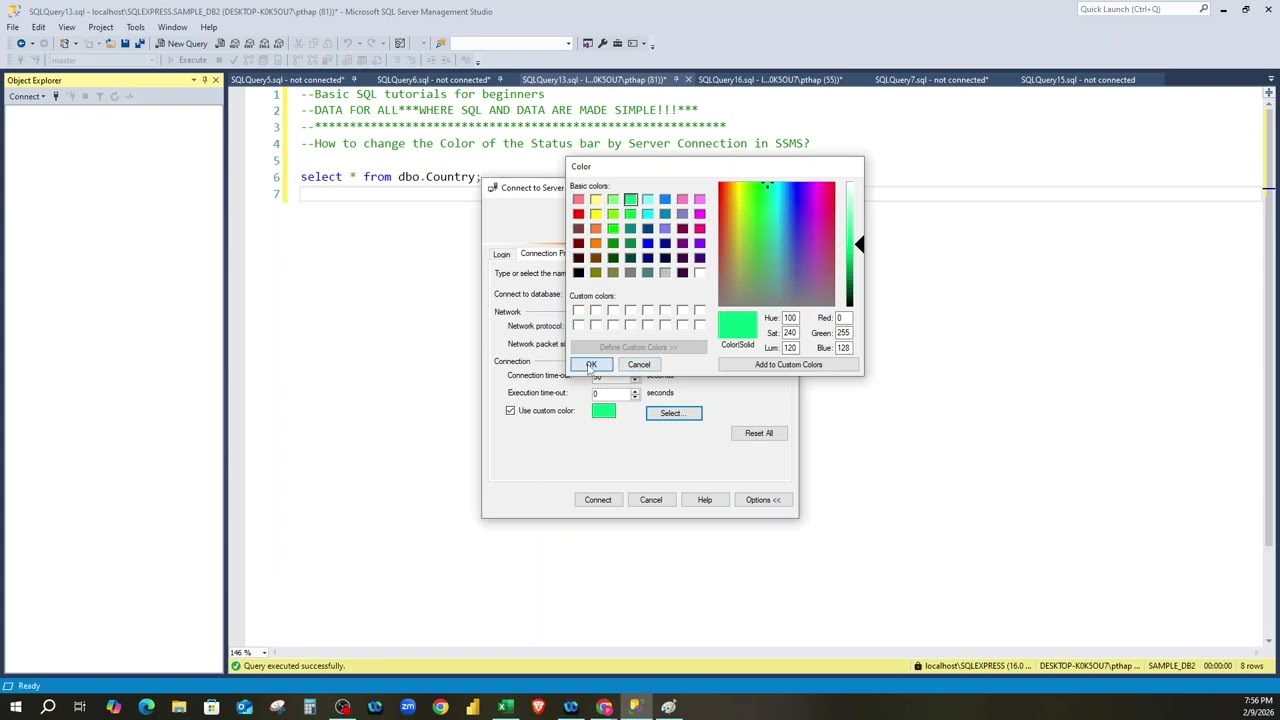The width and height of the screenshot is (1280, 720).
Task: Click the Object Explorer filter icon
Action: (x=99, y=97)
